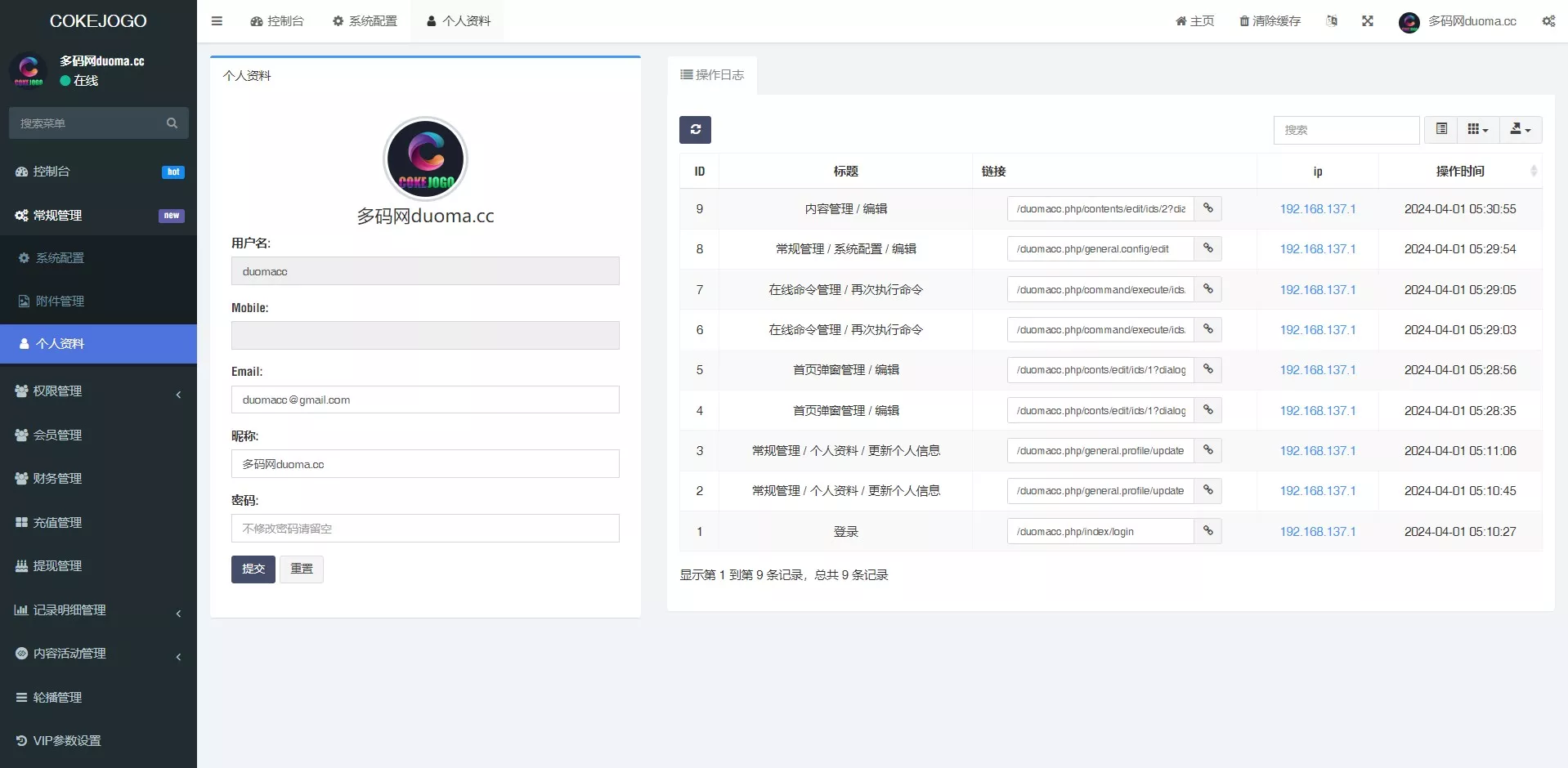Open settings with the gears icon
This screenshot has height=768, width=1568.
(x=1548, y=20)
